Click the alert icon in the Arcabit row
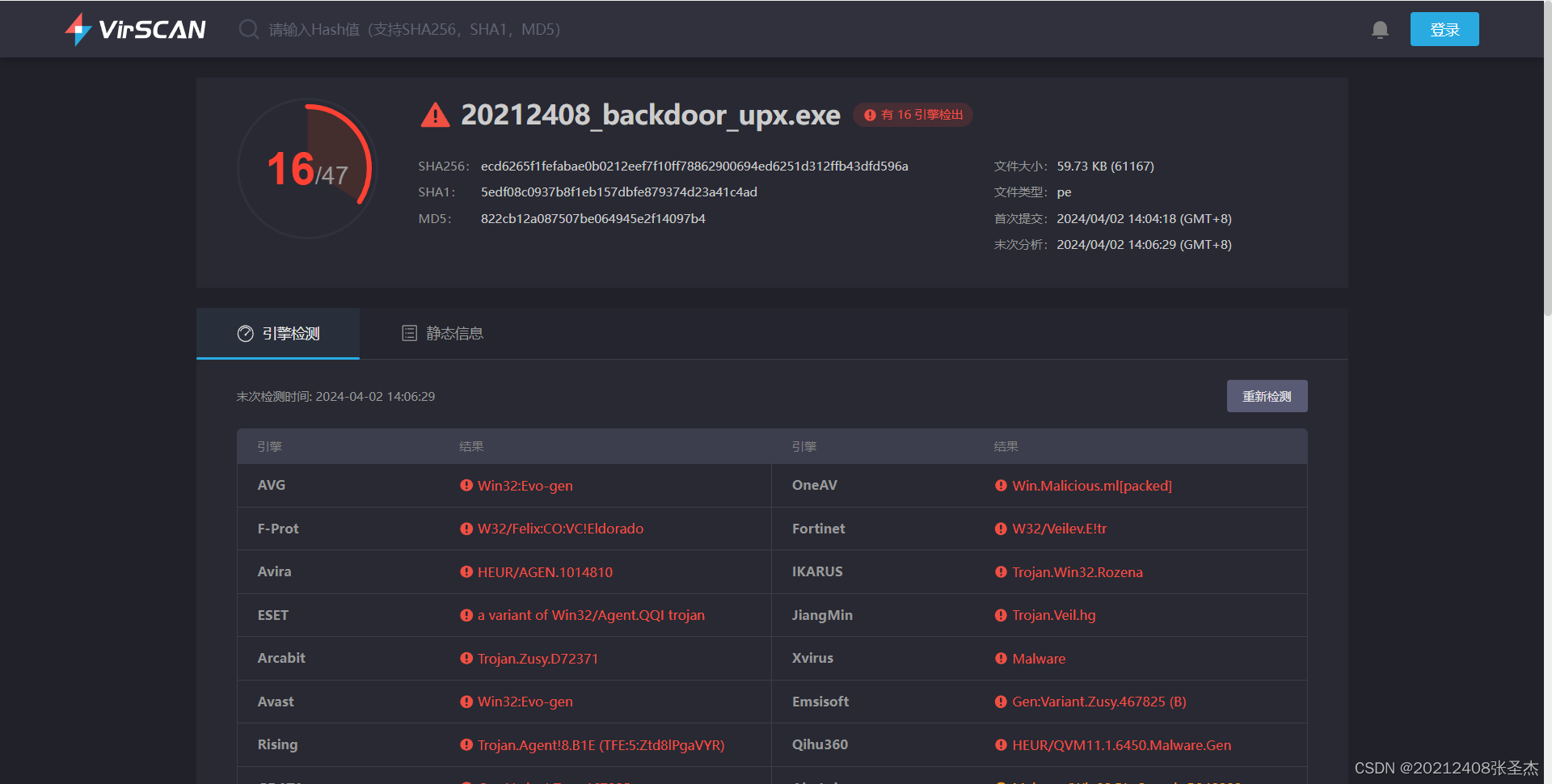This screenshot has height=784, width=1552. tap(466, 659)
